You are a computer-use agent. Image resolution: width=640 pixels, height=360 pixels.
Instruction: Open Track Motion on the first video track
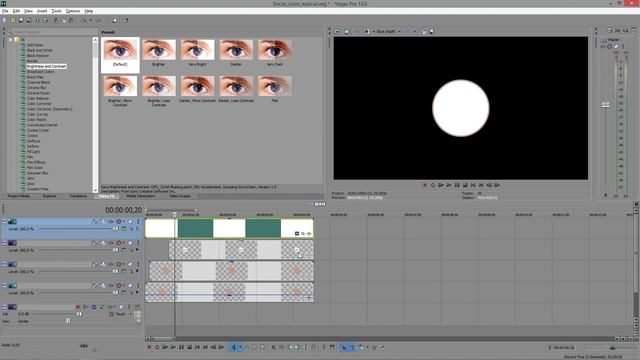(x=103, y=222)
